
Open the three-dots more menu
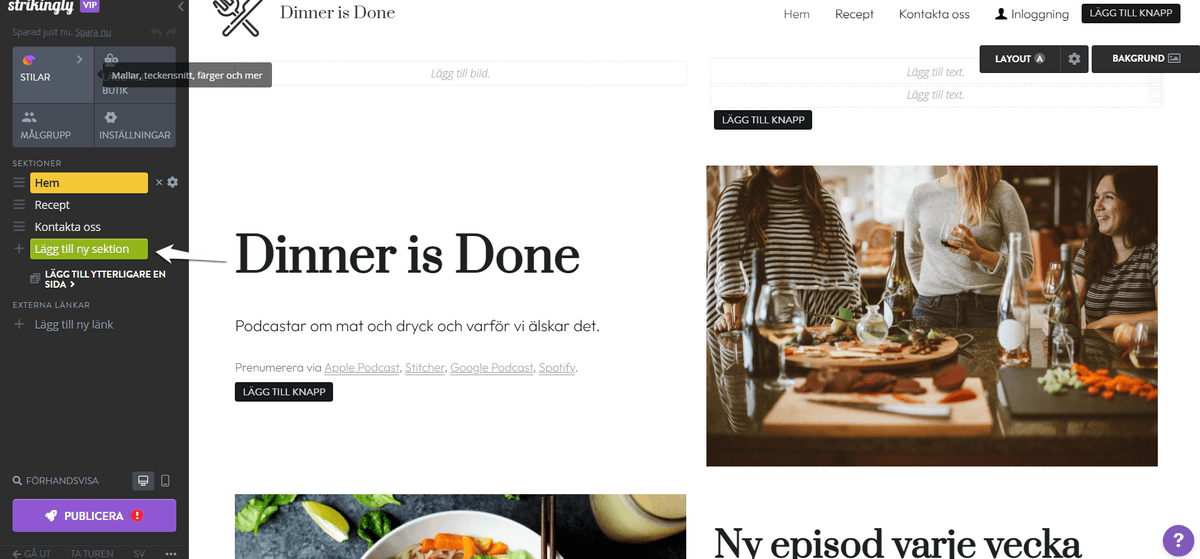click(171, 553)
